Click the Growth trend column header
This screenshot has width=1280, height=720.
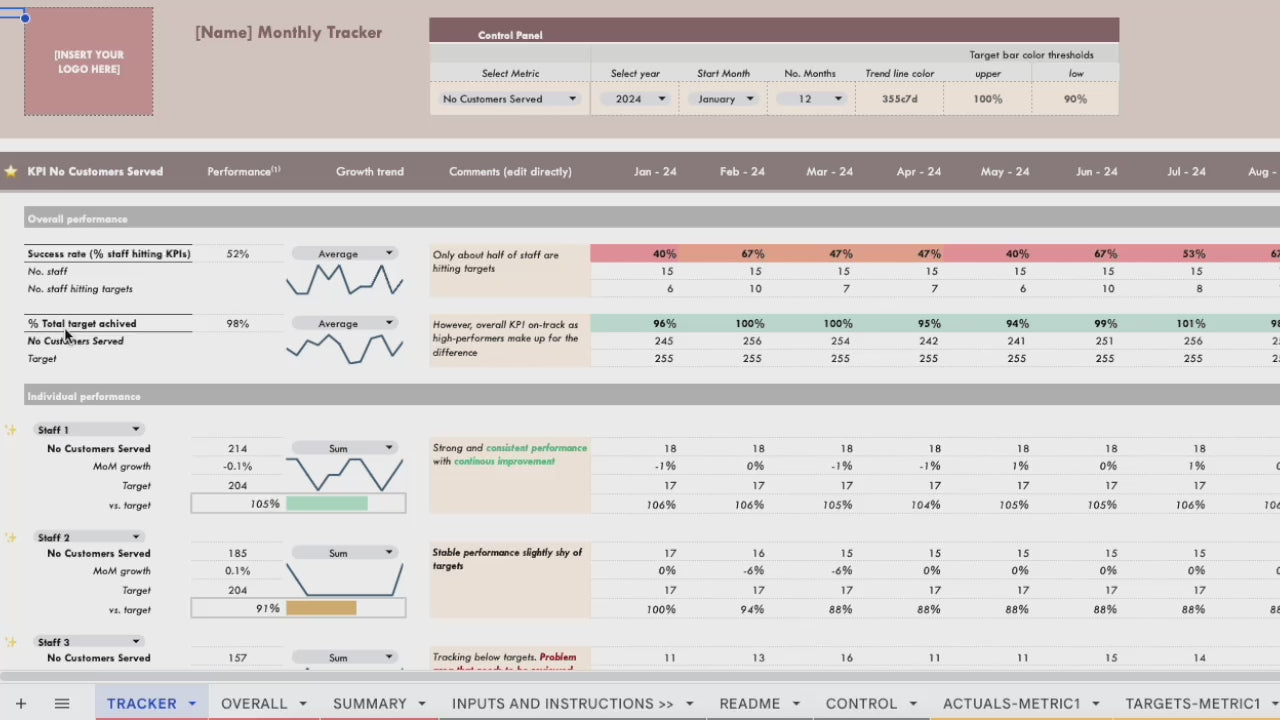(370, 172)
